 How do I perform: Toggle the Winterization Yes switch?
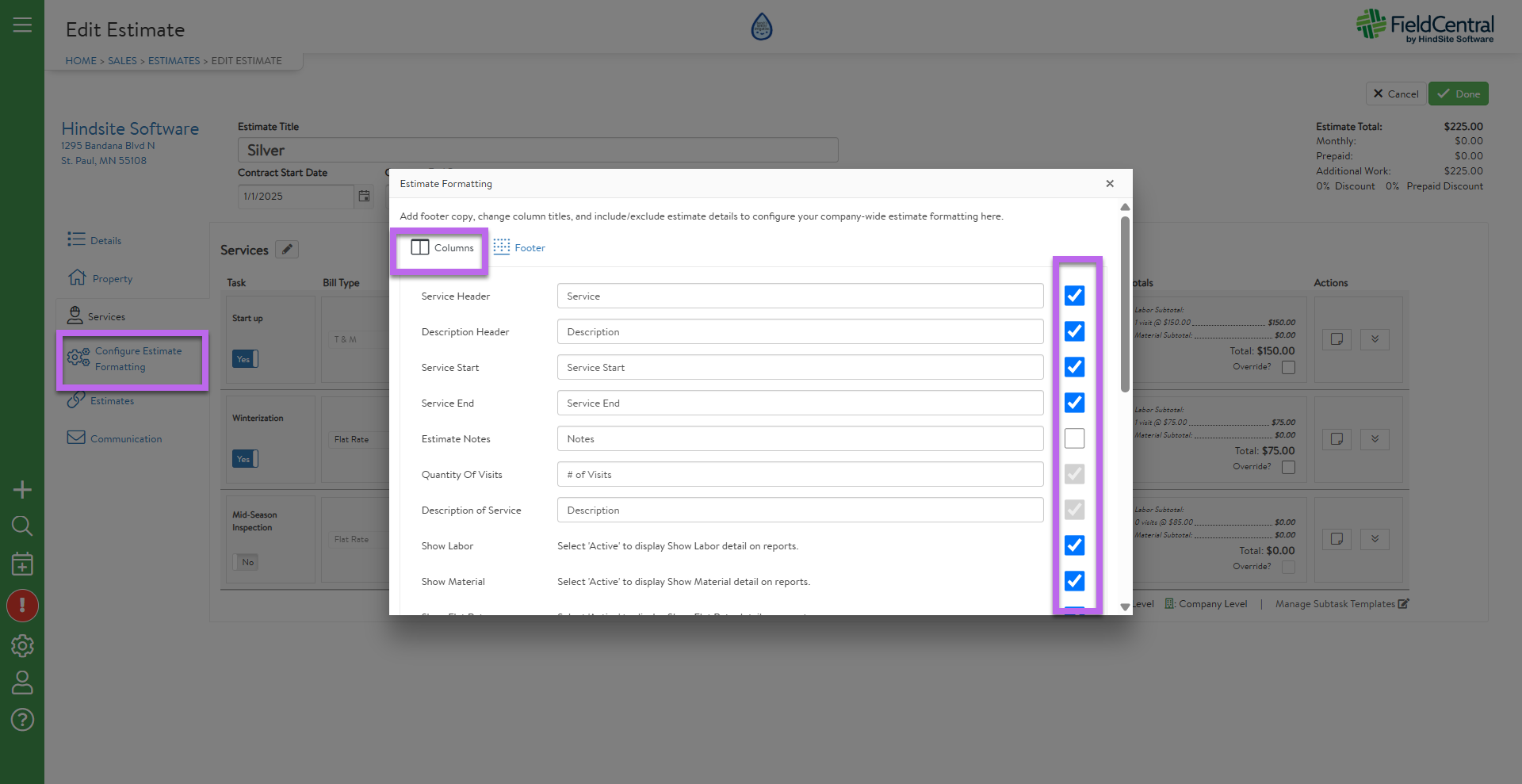(245, 459)
